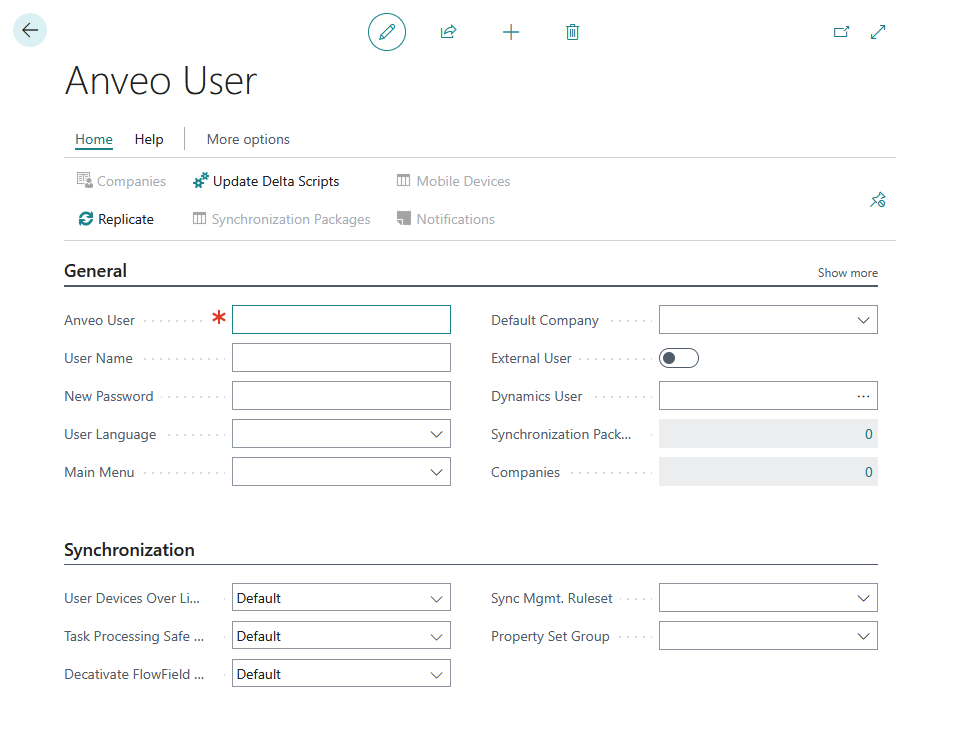Click the Mobile Devices icon
This screenshot has height=731, width=959.
click(404, 180)
